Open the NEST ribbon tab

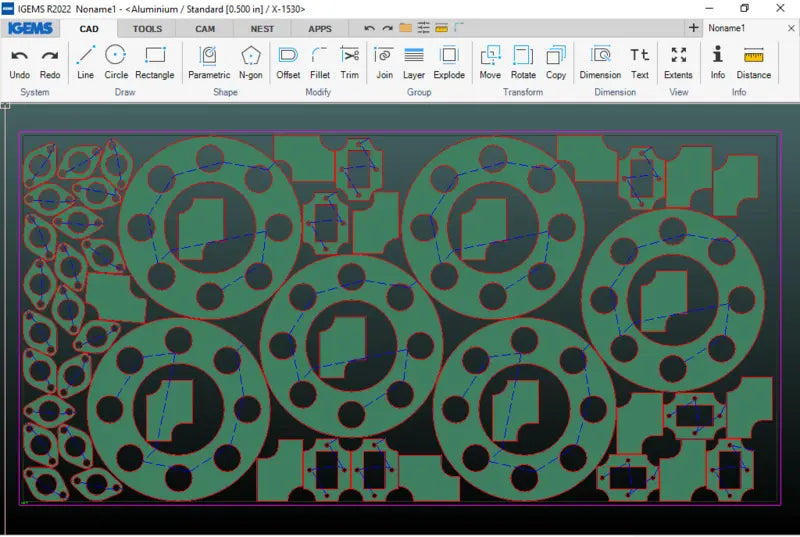point(262,29)
